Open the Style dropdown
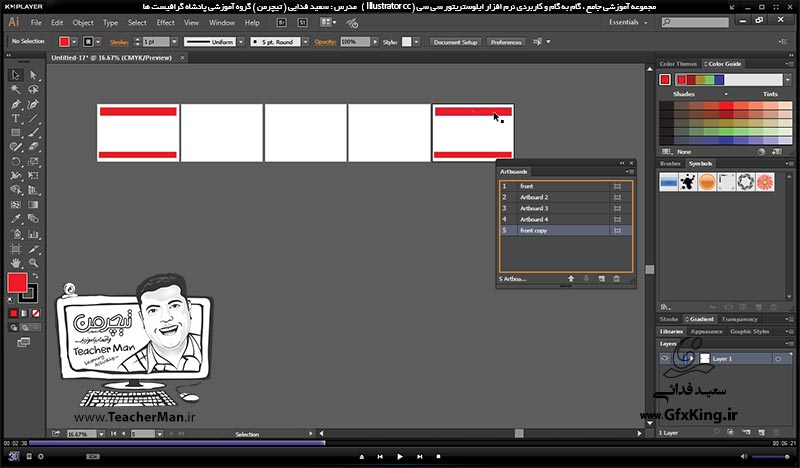 (x=417, y=42)
